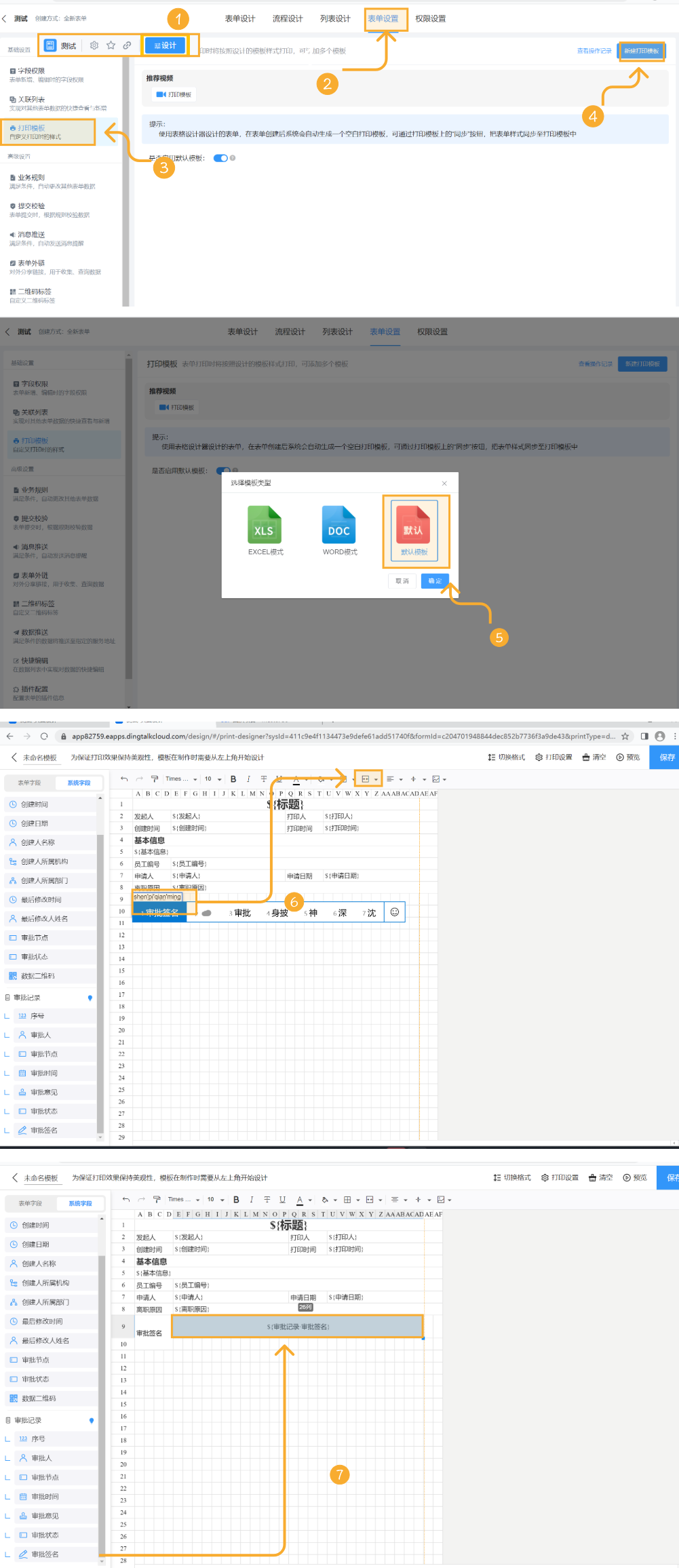Click the star favorite icon beside 测试
679x1568 pixels.
click(x=111, y=45)
